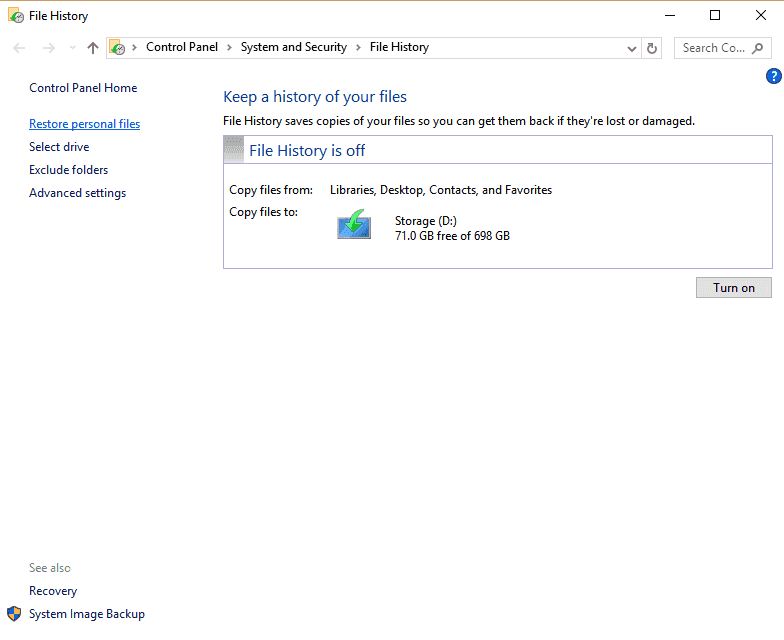Open Advanced settings
Viewport: 784px width, 640px height.
click(x=78, y=193)
